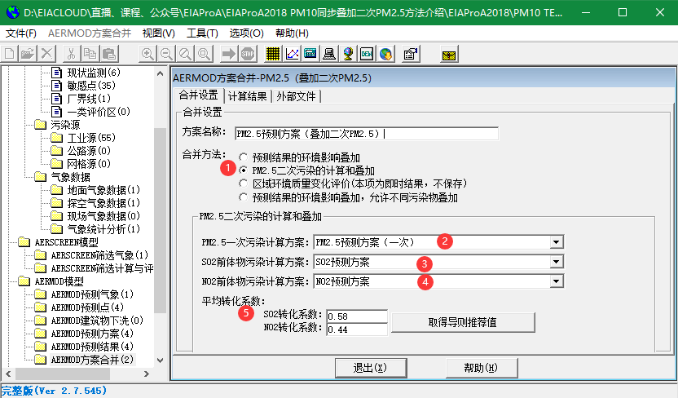Viewport: 678px width, 398px height.
Task: Select AERMOD预测方案(4) in the tree
Action: click(x=92, y=334)
